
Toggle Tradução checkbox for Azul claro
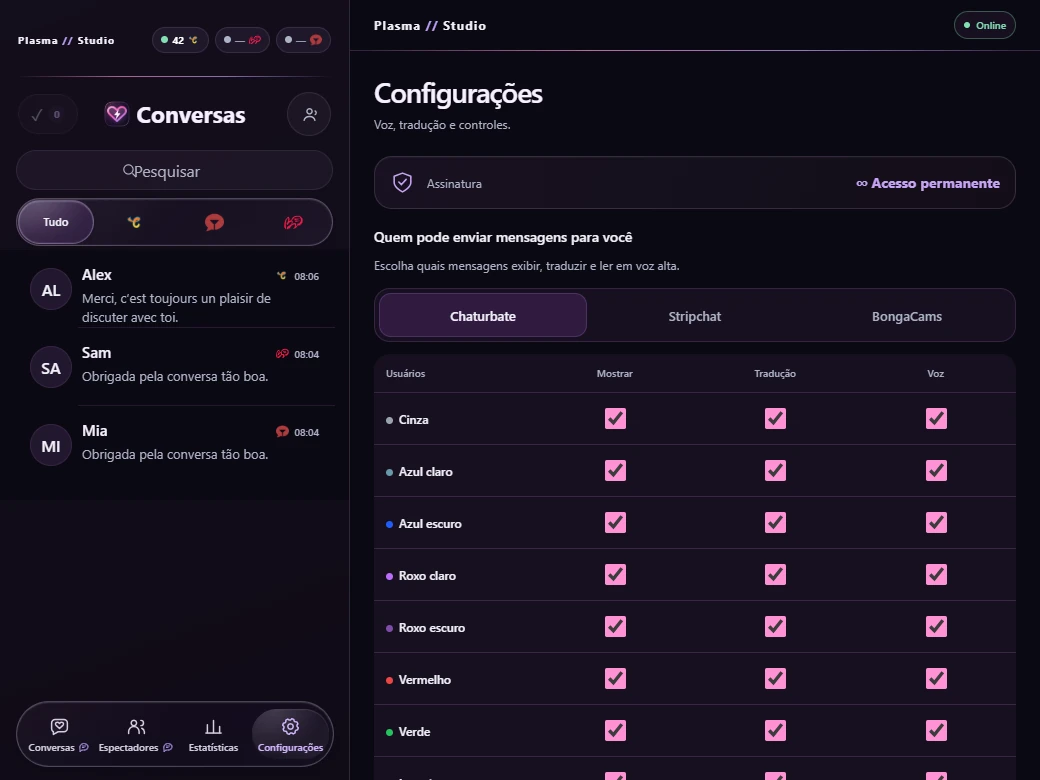[x=775, y=470]
